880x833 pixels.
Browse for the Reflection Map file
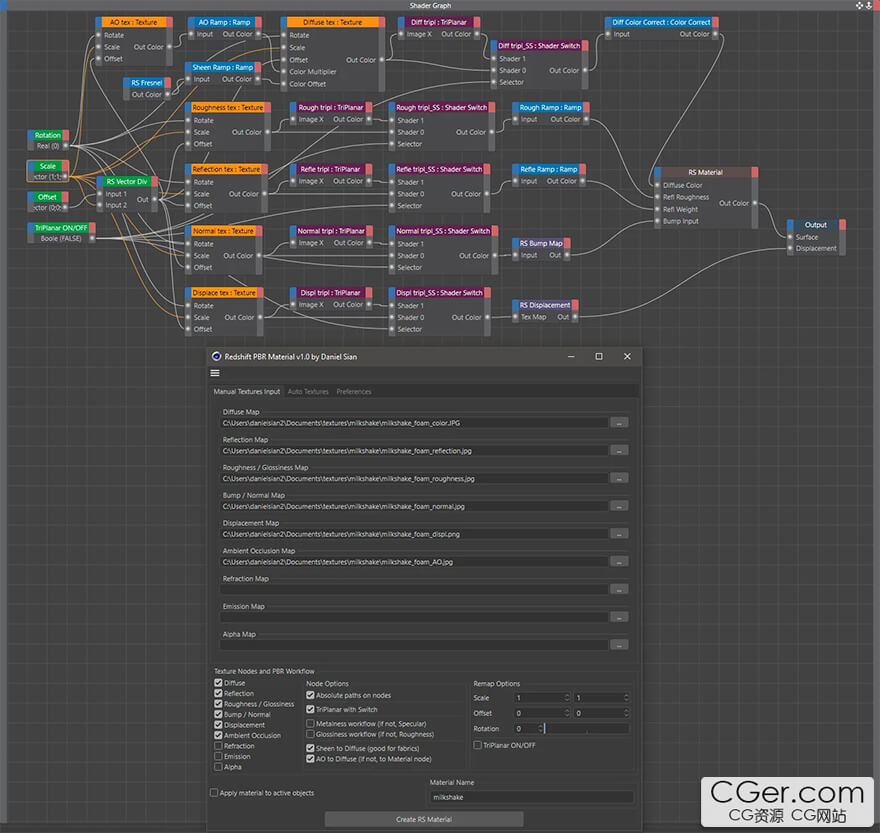coord(618,451)
